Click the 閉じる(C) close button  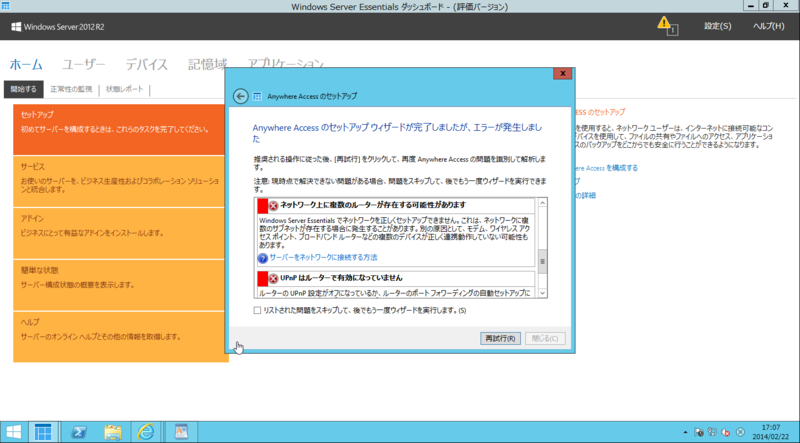[x=545, y=338]
